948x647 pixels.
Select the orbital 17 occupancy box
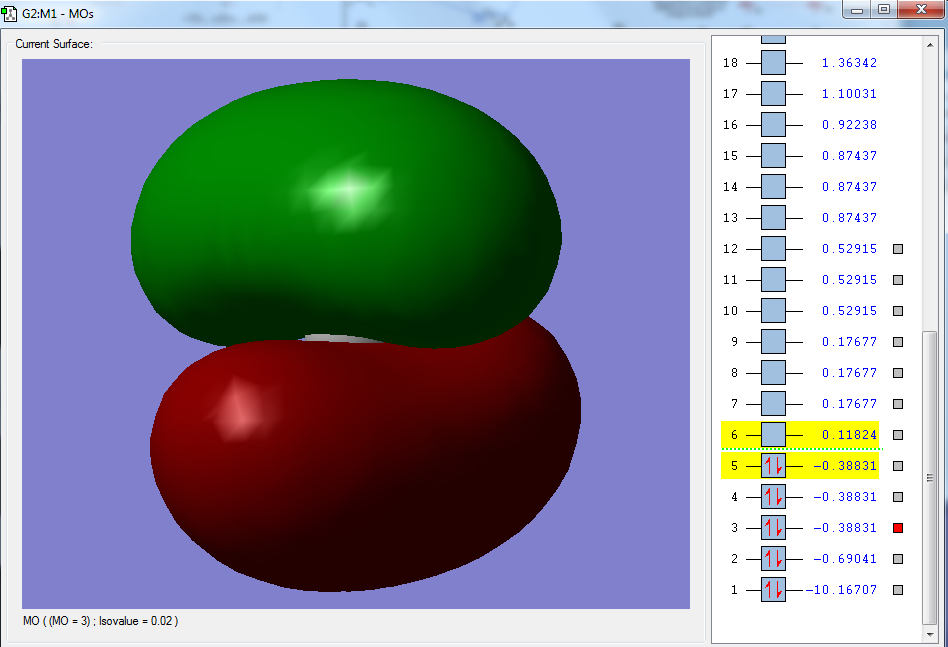click(x=773, y=94)
